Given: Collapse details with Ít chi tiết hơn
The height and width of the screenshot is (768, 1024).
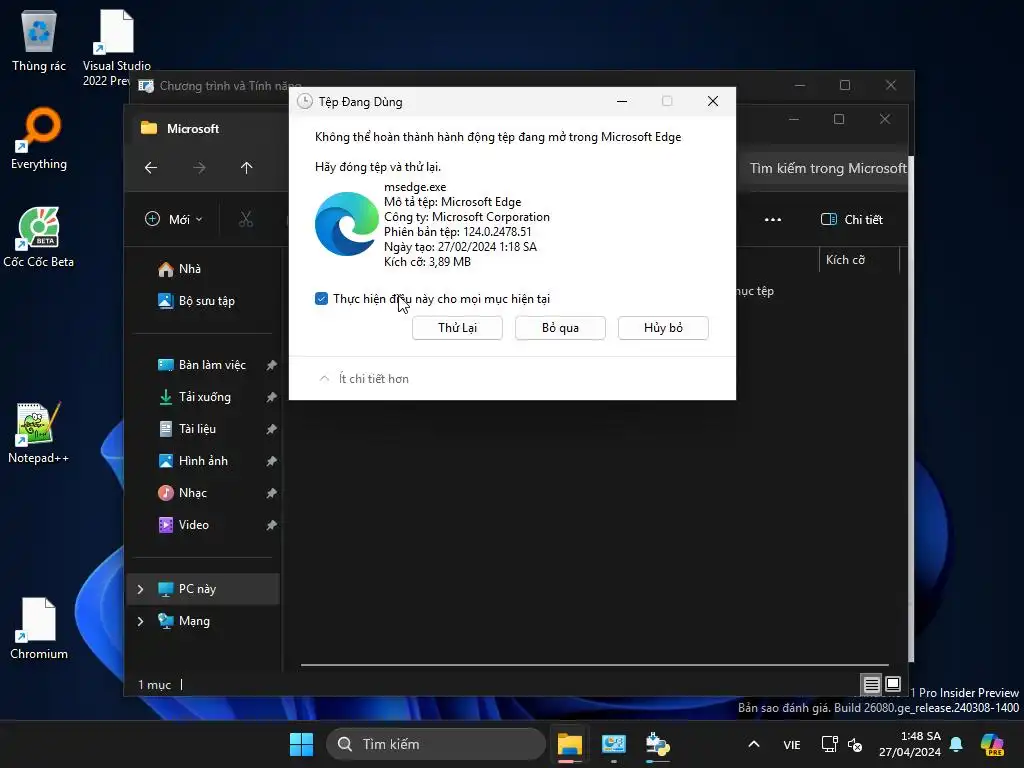Looking at the screenshot, I should (x=364, y=379).
